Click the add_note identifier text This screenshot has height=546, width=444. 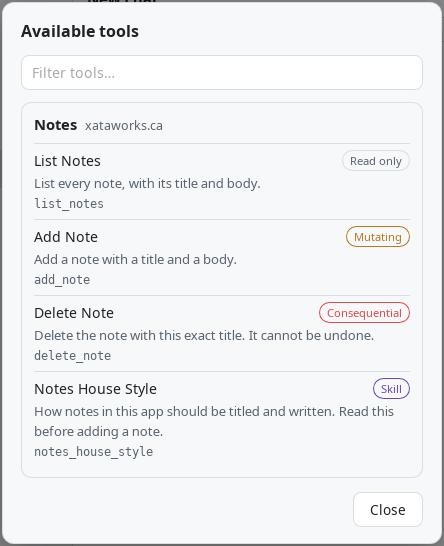click(62, 280)
